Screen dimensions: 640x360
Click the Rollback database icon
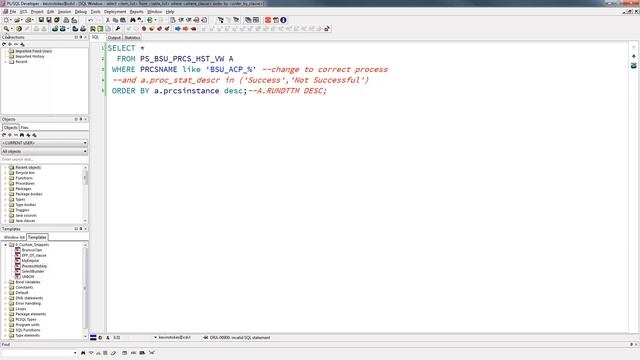click(x=62, y=29)
